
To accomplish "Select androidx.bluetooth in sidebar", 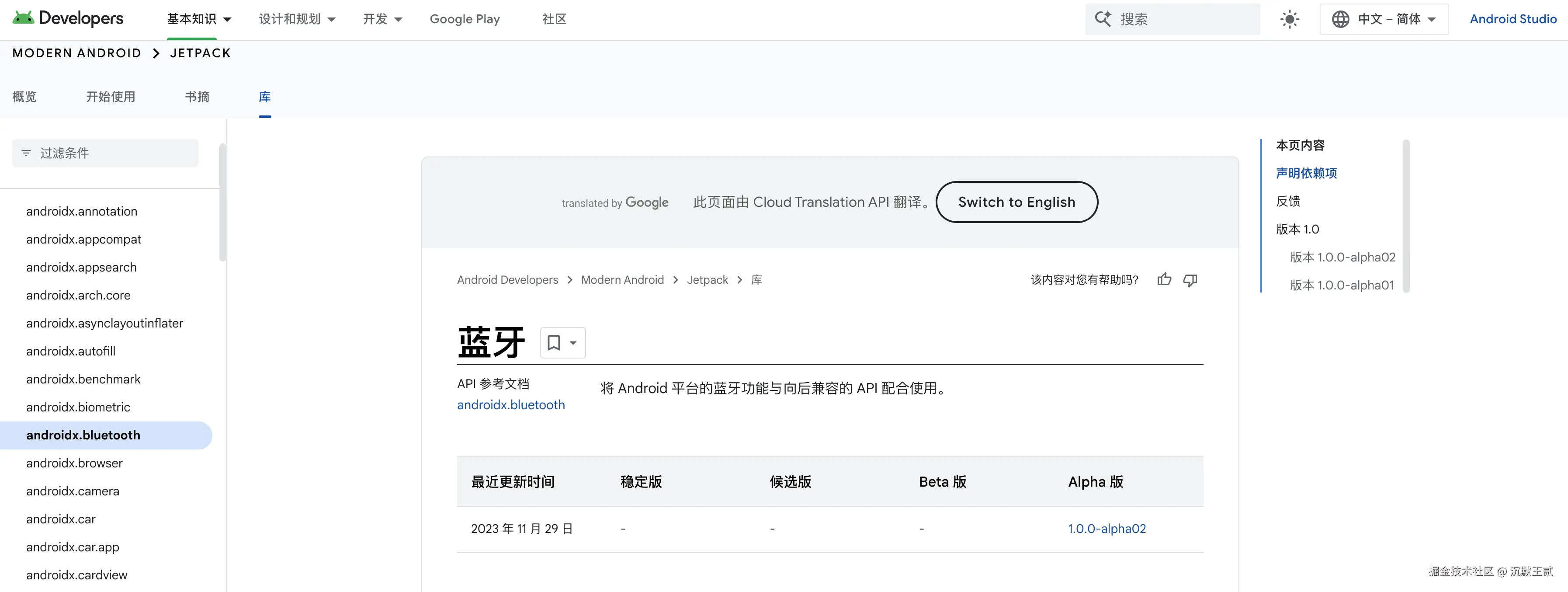I will (106, 435).
